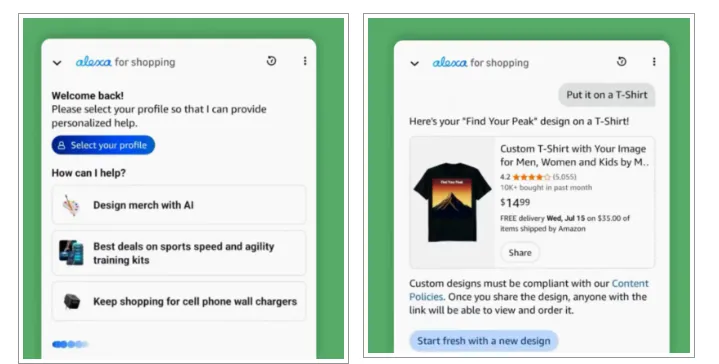Open chat history icon in left panel
The width and height of the screenshot is (719, 364).
(x=271, y=61)
